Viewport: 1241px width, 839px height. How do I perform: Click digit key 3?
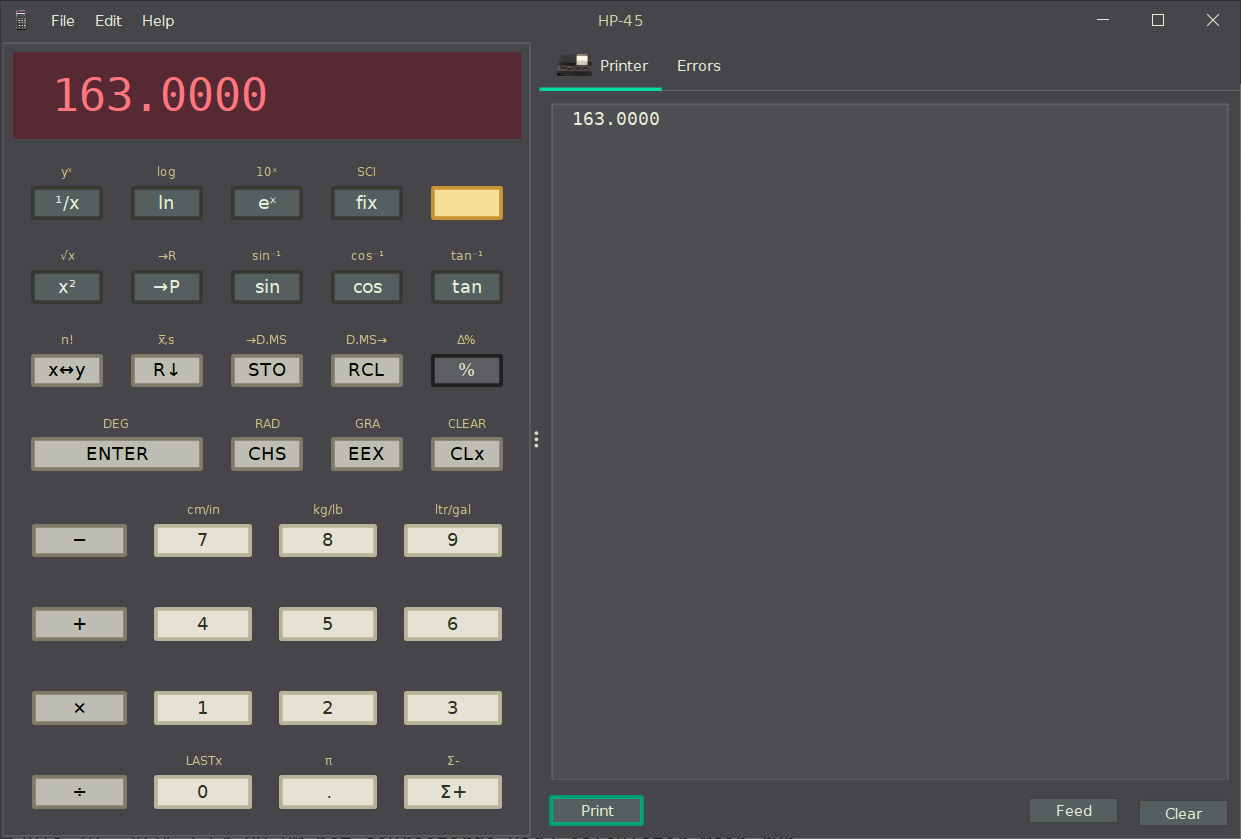(453, 708)
